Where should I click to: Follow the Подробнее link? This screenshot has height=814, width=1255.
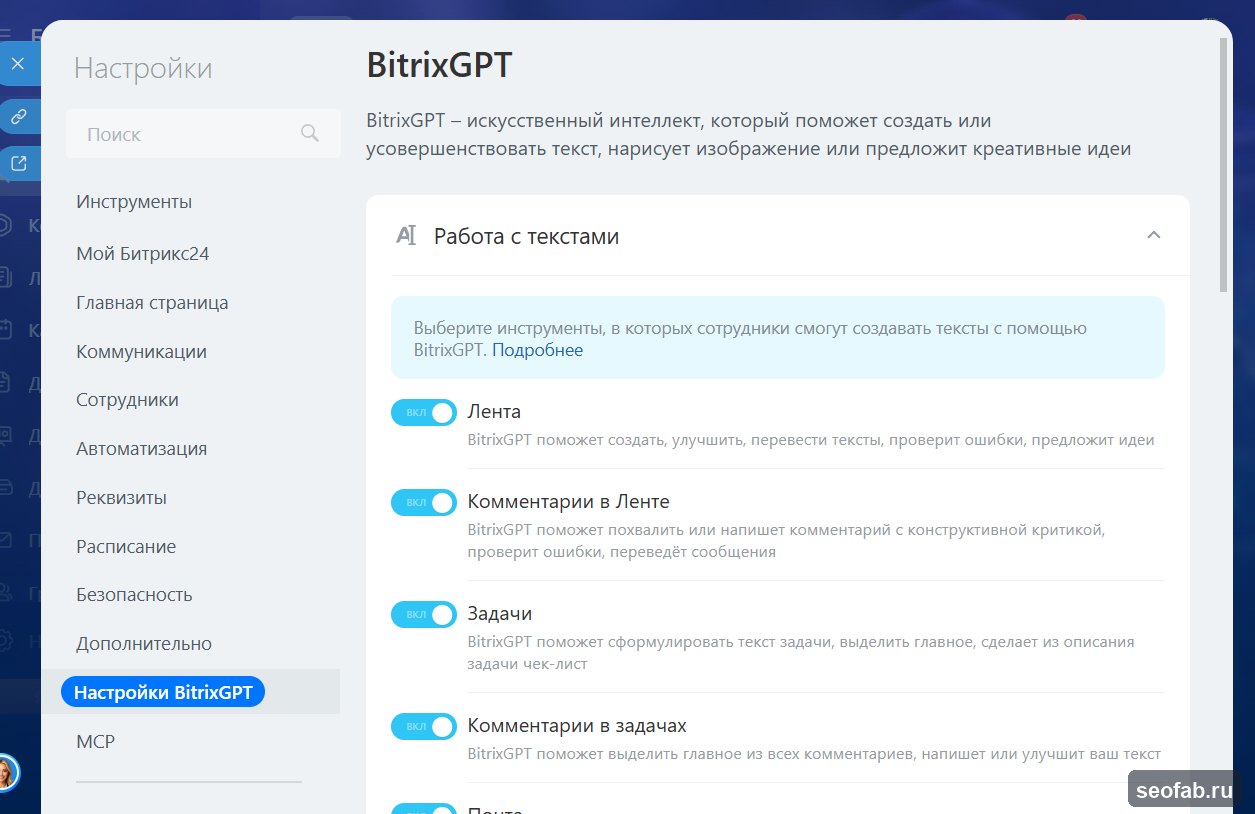537,350
